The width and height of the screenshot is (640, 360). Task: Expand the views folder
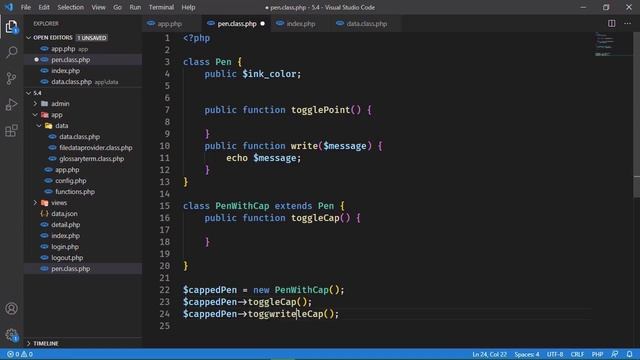[x=36, y=202]
